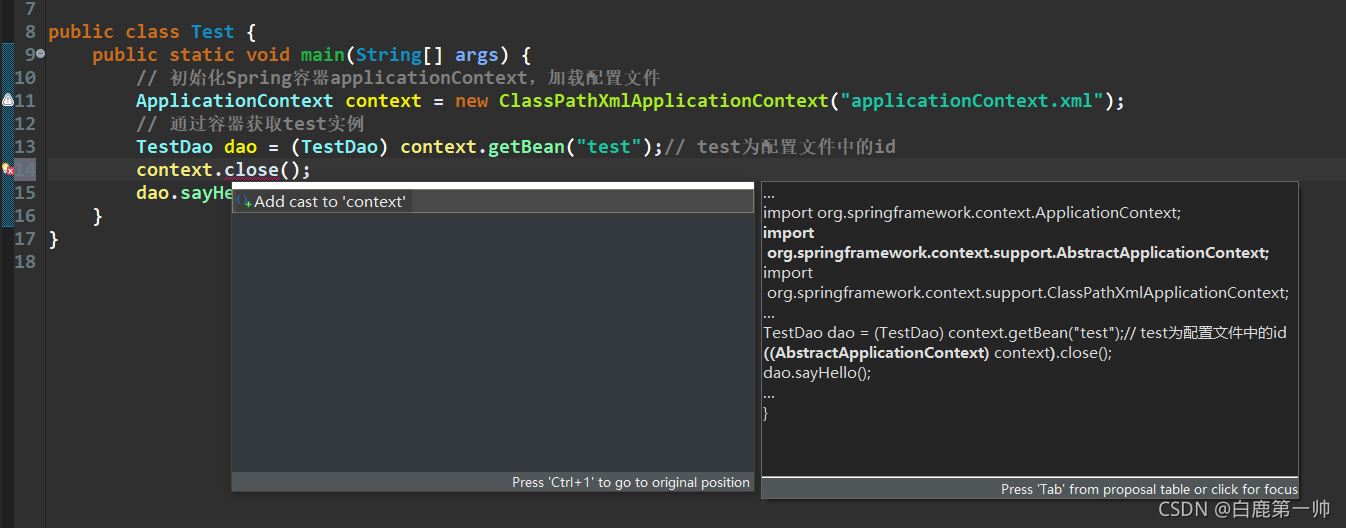Click line number 18 in the gutter
Viewport: 1346px width, 528px height.
pyautogui.click(x=25, y=262)
